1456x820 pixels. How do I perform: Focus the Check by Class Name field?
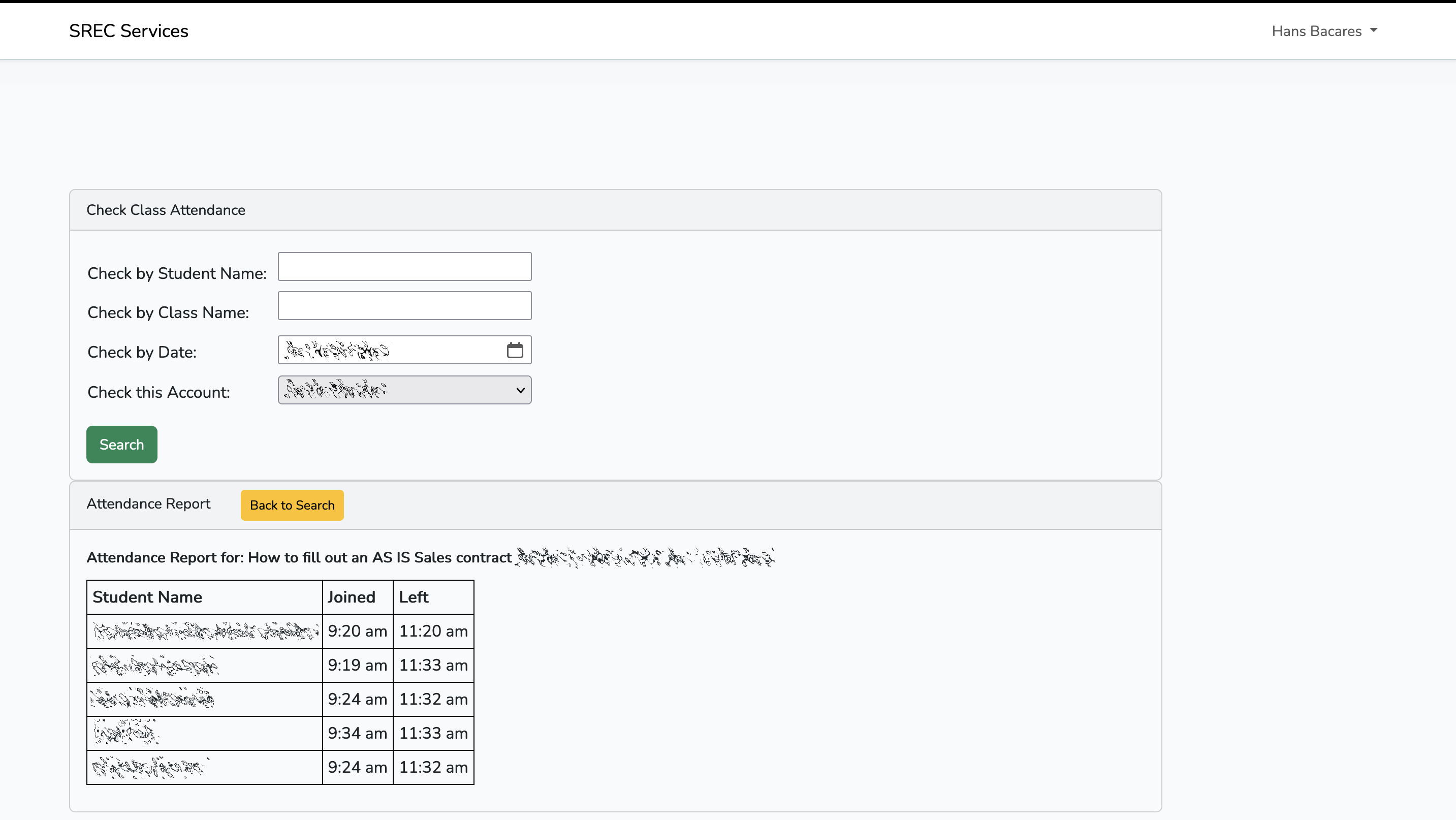404,306
